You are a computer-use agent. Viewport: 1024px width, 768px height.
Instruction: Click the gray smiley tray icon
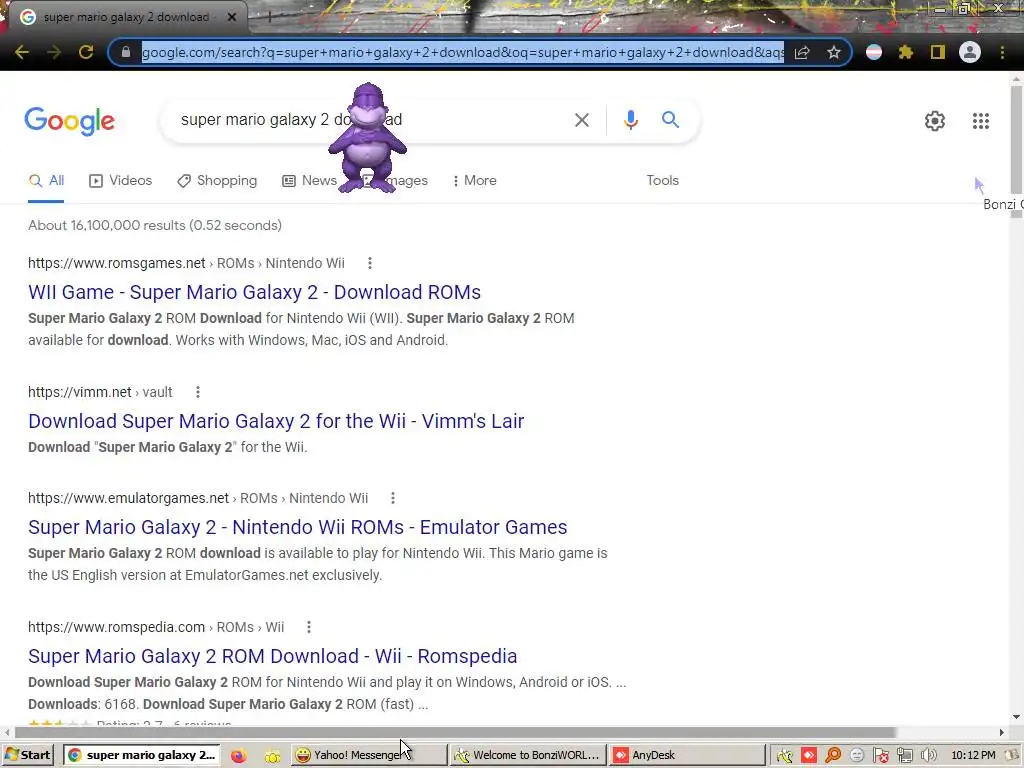point(857,756)
